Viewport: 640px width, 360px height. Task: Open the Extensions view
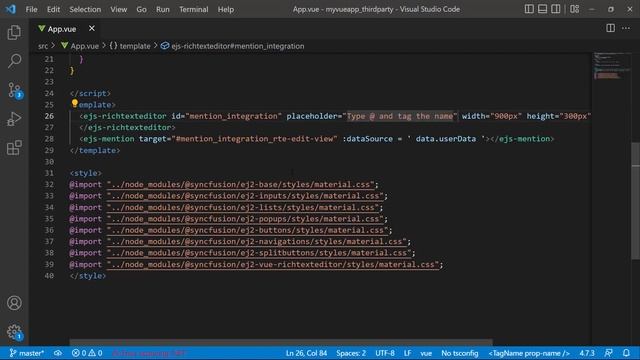14,148
